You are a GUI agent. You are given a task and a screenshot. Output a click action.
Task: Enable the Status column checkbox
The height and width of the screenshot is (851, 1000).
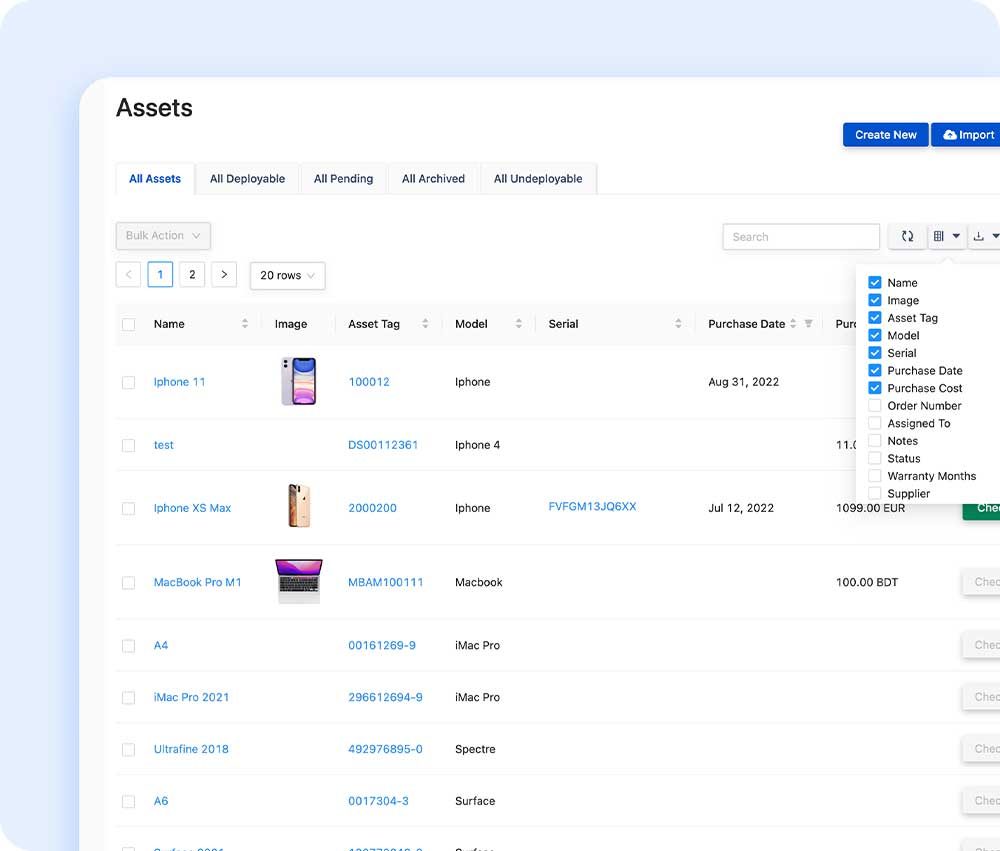(x=875, y=458)
